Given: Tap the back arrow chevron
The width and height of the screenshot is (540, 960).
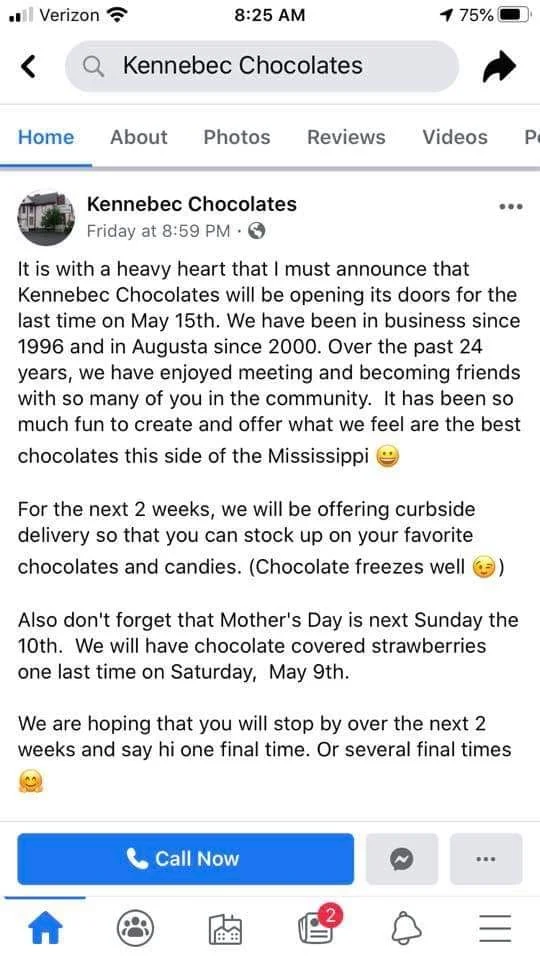Looking at the screenshot, I should [x=28, y=66].
